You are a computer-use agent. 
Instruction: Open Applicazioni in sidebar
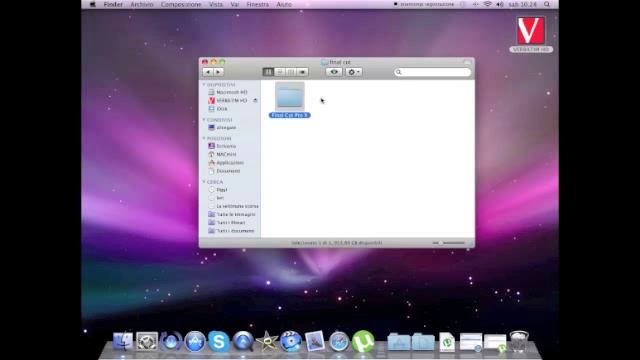coord(231,162)
